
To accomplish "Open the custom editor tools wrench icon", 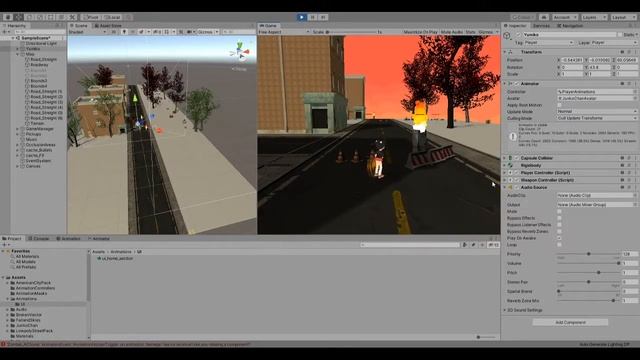I will point(72,17).
